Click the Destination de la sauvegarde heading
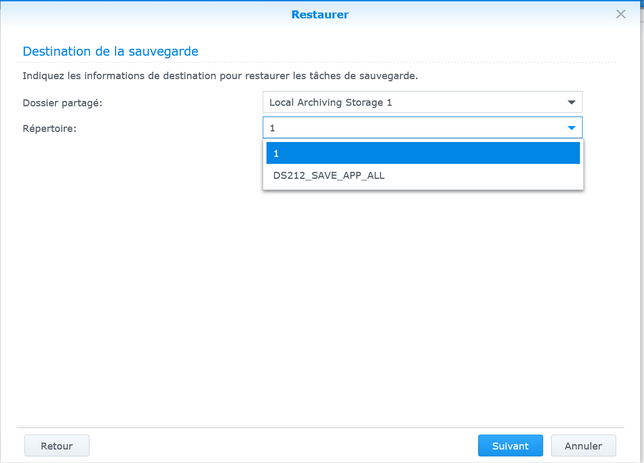644x463 pixels. tap(110, 51)
